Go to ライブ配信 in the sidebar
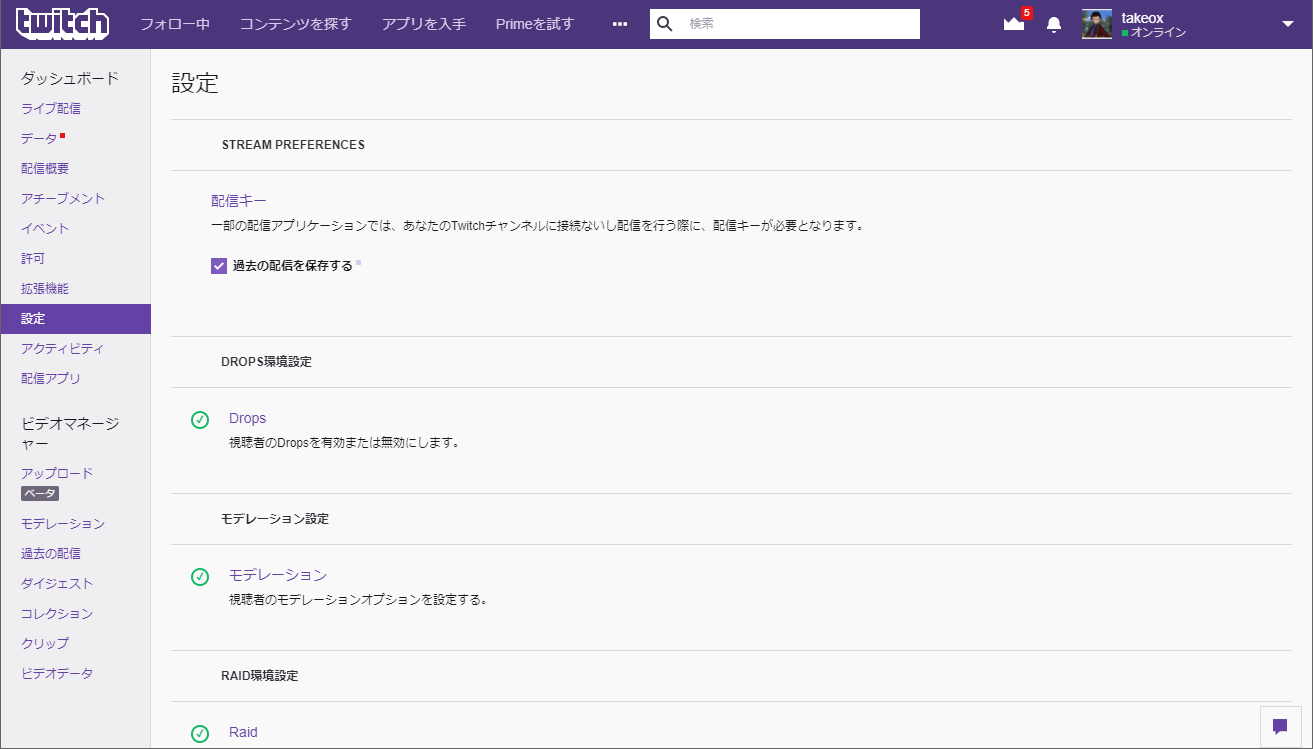Image resolution: width=1313 pixels, height=749 pixels. tap(51, 108)
